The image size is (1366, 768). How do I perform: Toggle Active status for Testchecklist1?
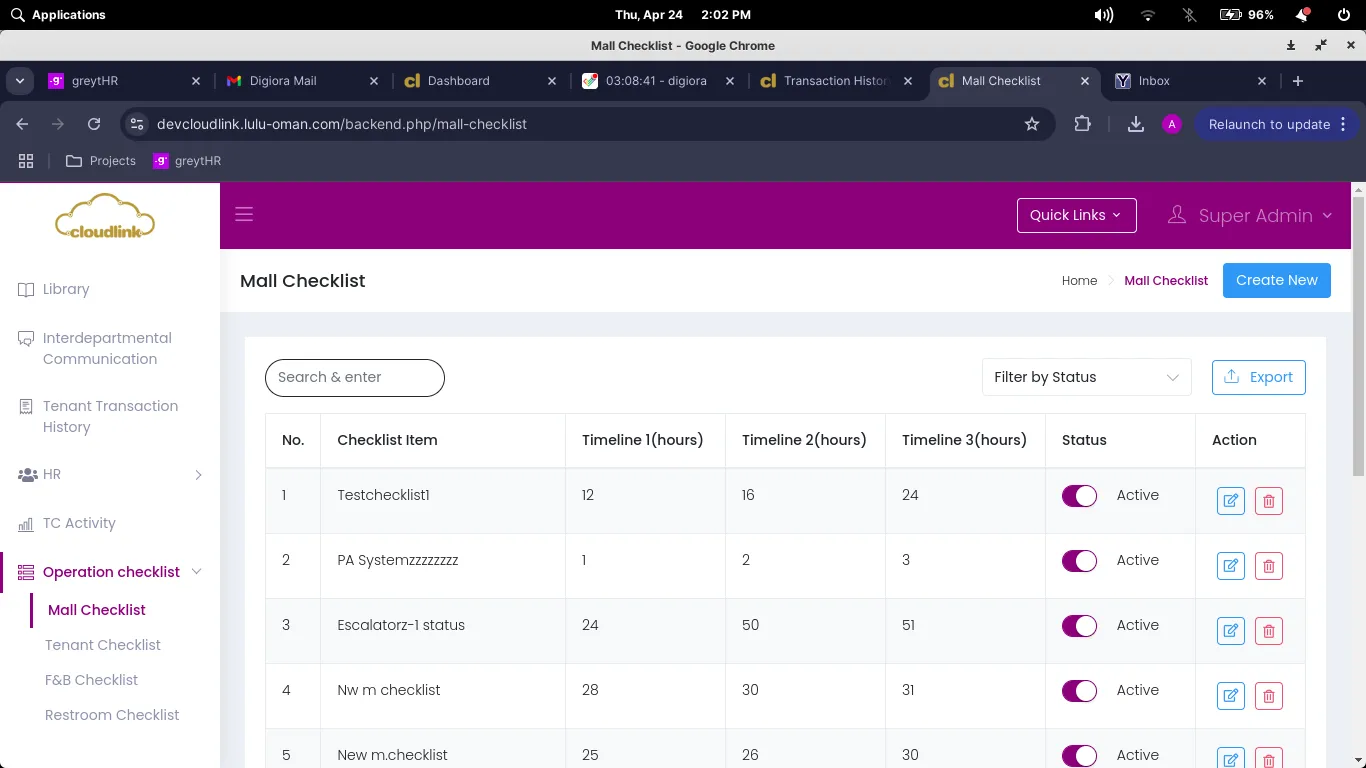(x=1079, y=496)
